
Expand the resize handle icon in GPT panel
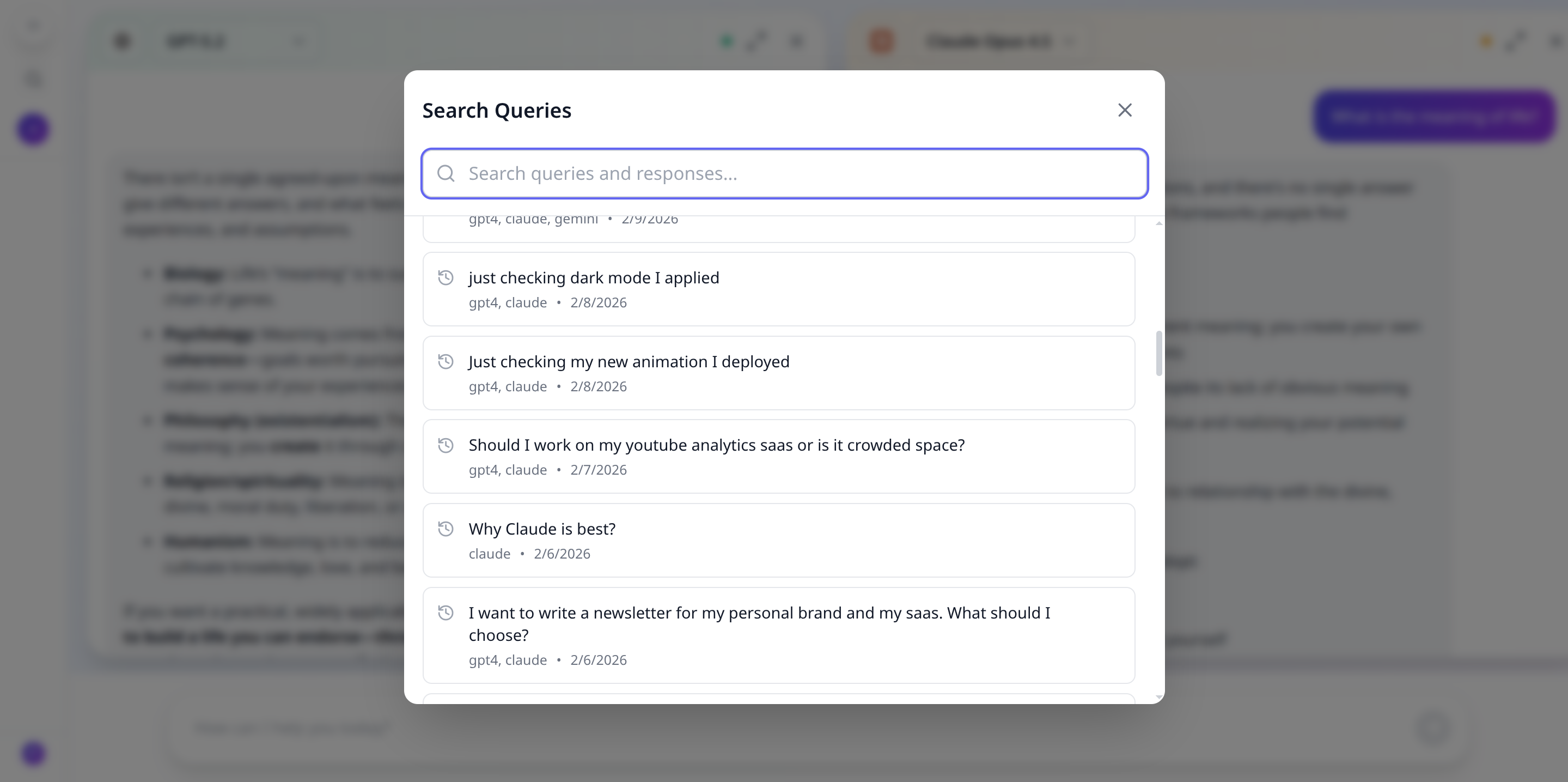[x=756, y=41]
